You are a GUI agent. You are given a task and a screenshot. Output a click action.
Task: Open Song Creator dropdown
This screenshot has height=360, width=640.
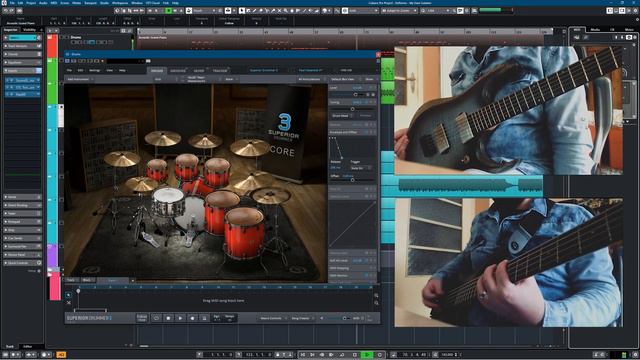(x=302, y=318)
